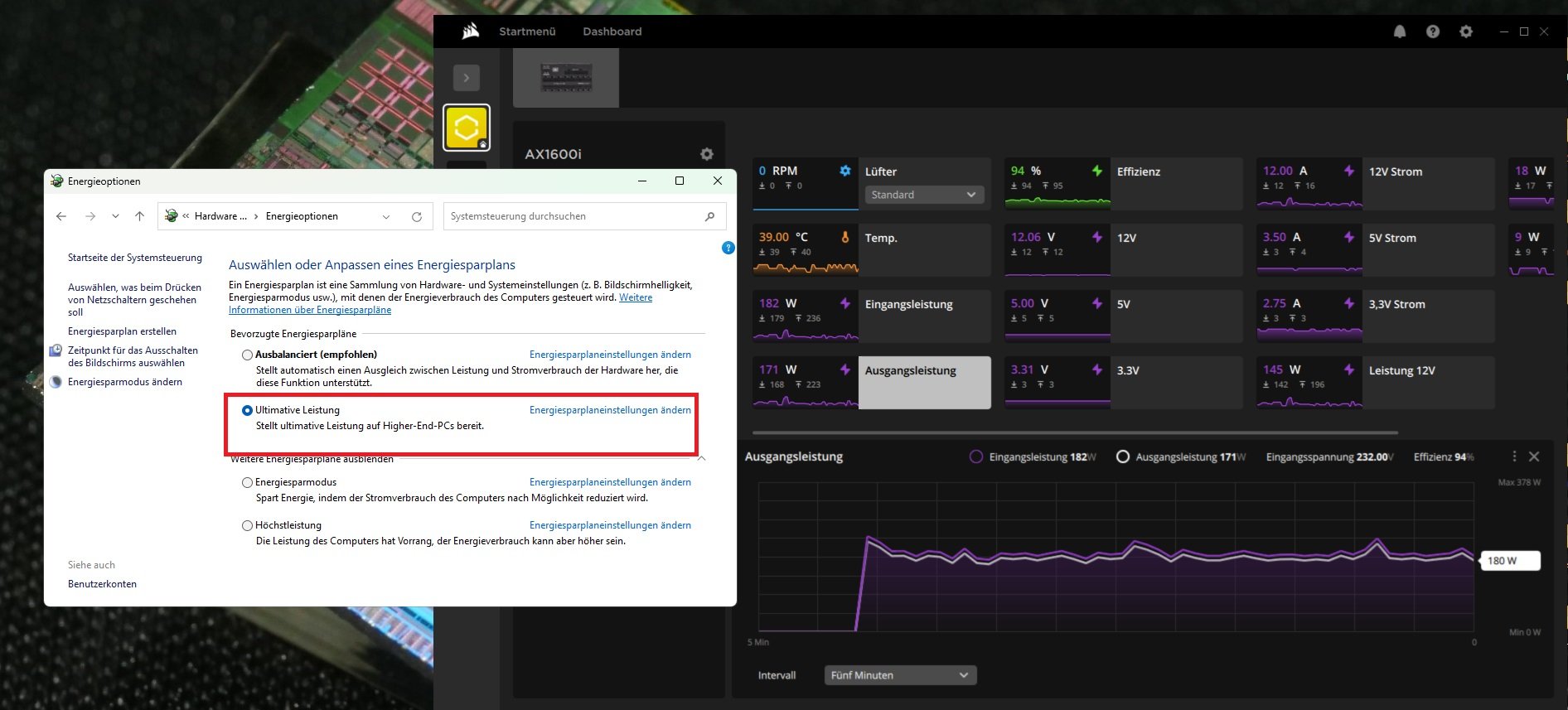
Task: Open iCUE settings gear in title bar
Action: coord(1466,31)
